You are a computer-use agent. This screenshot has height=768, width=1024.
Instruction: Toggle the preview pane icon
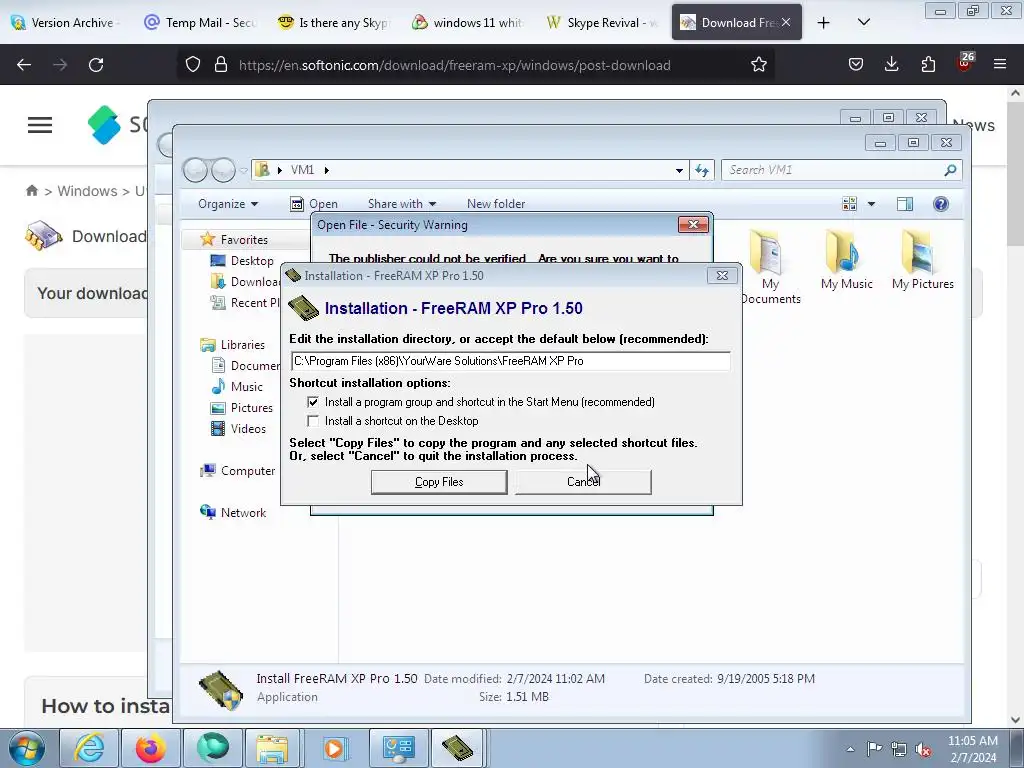905,204
